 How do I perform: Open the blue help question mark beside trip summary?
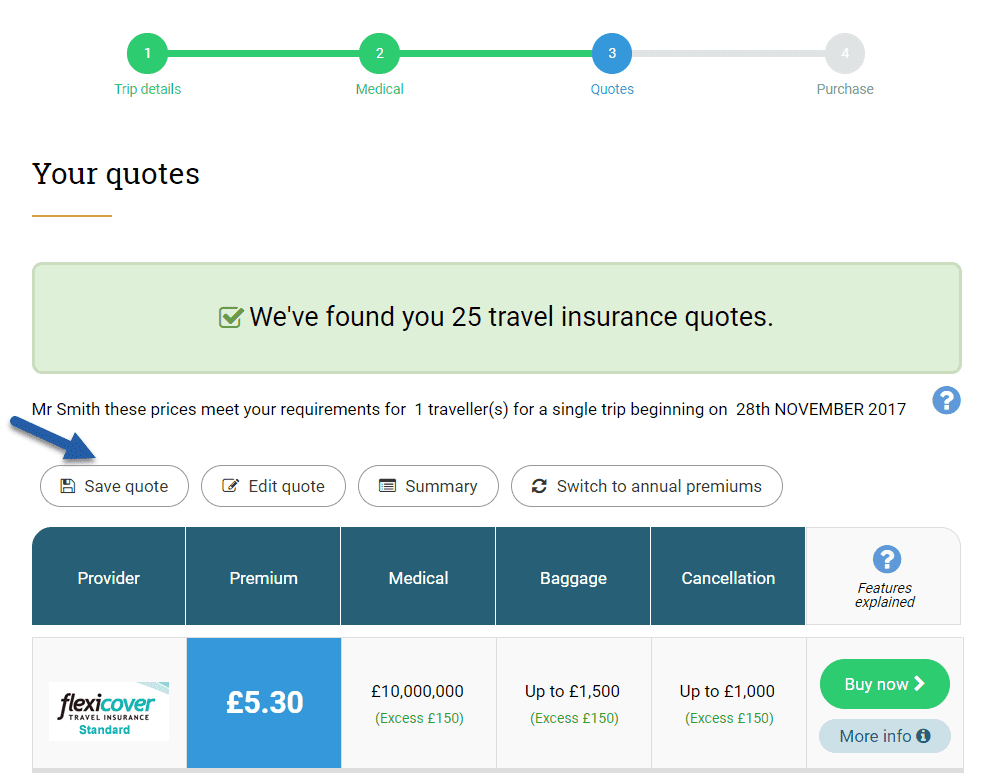(x=946, y=400)
